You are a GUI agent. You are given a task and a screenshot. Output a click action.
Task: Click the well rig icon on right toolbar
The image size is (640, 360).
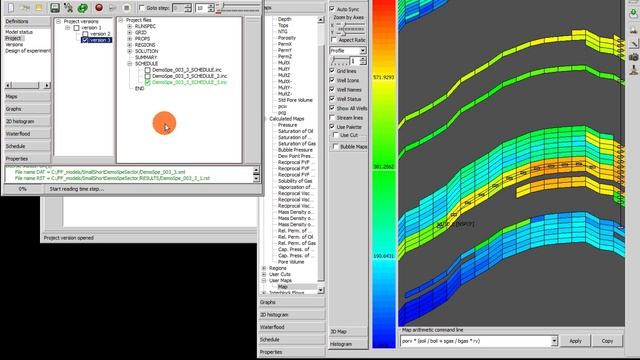coord(633,70)
